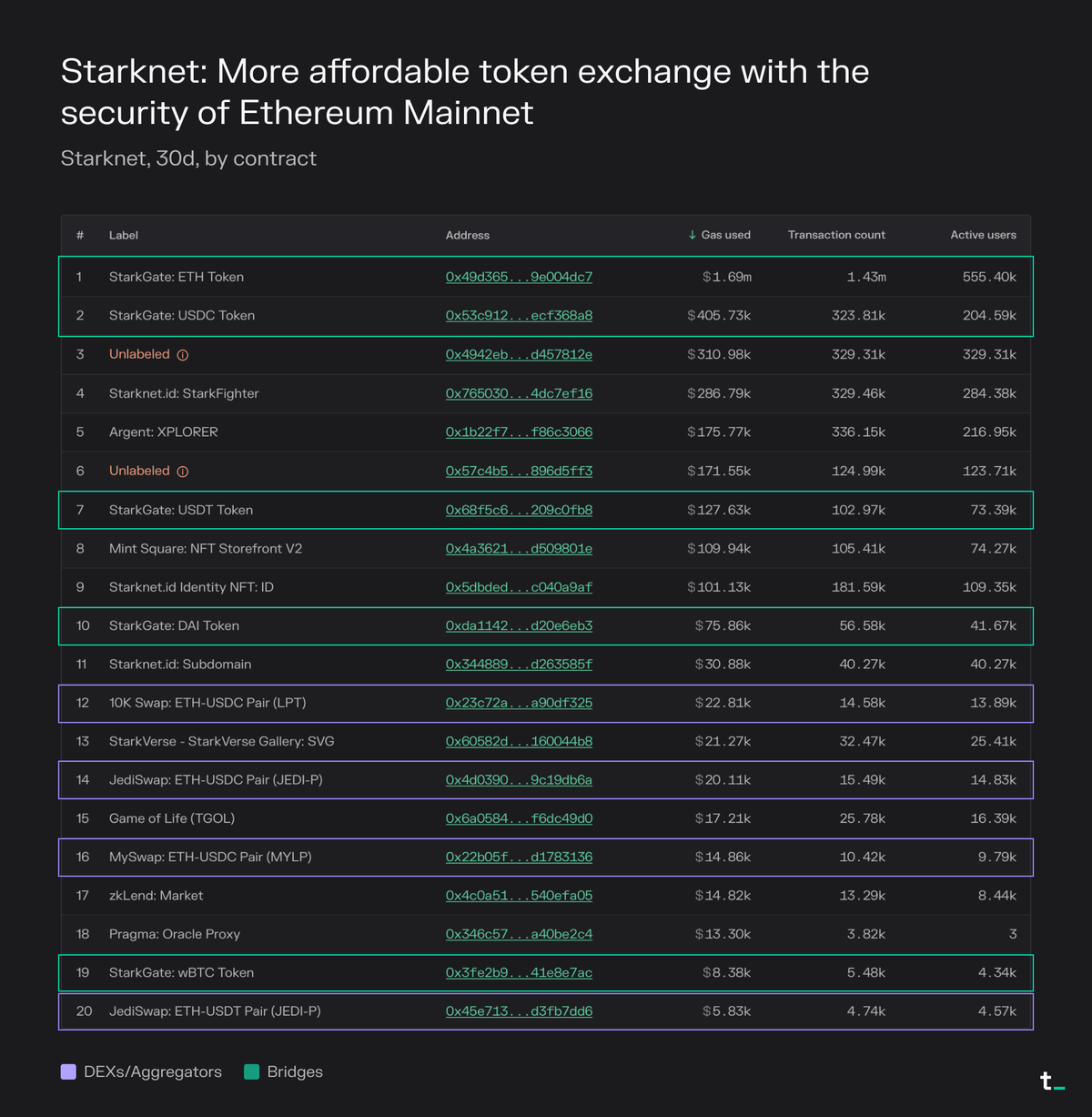
Task: Open zkLend Market contract address link
Action: pos(519,896)
